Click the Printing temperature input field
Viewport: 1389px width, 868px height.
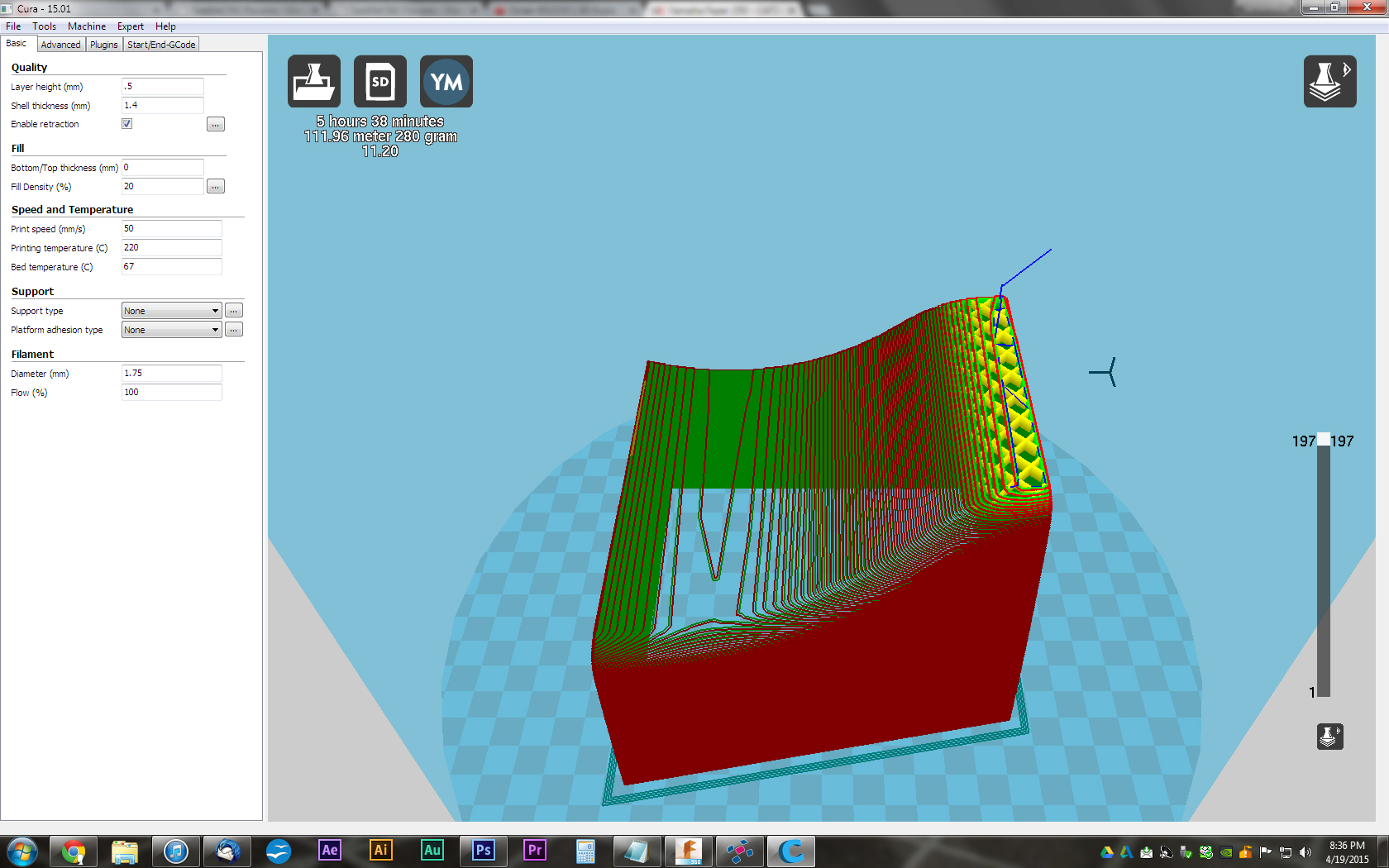[171, 248]
